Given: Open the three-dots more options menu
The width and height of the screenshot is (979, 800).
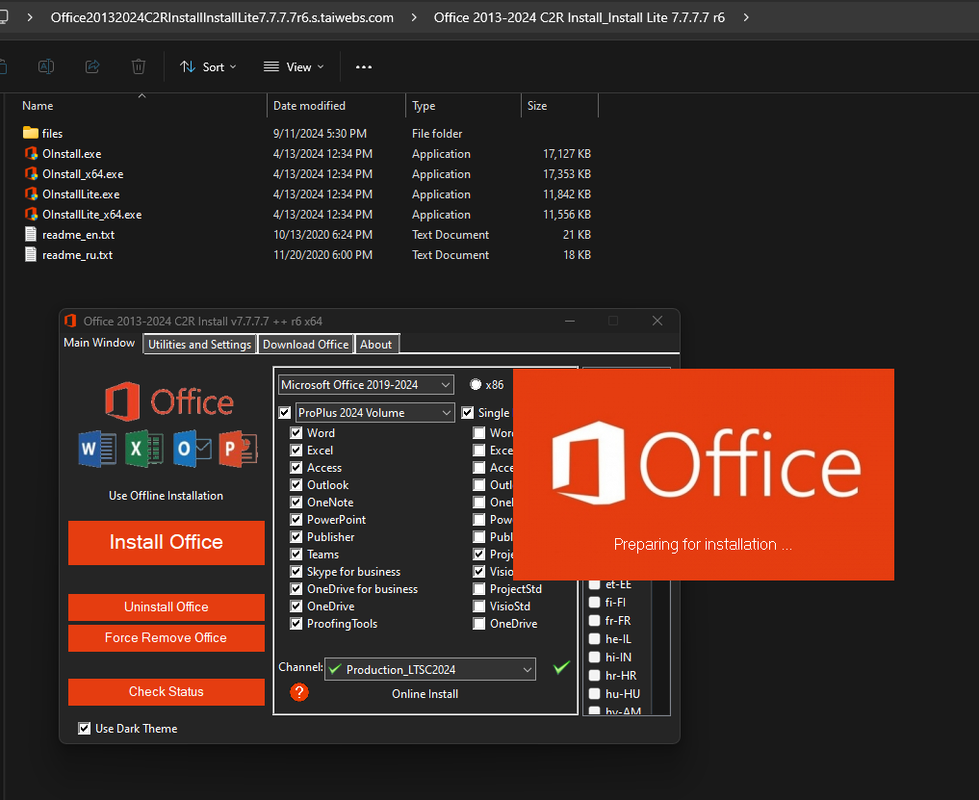Looking at the screenshot, I should coord(363,67).
